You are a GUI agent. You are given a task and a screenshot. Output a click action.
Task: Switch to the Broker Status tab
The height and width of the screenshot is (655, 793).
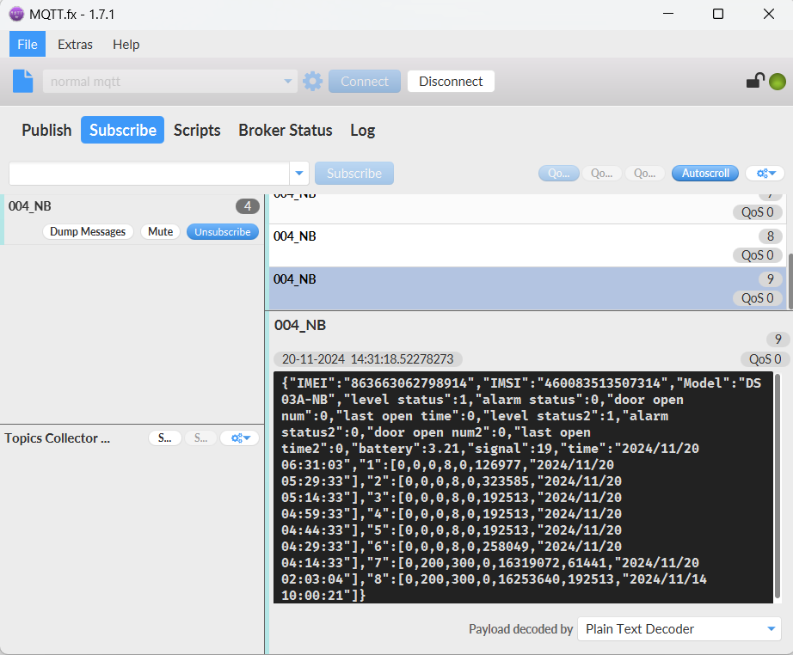tap(285, 130)
